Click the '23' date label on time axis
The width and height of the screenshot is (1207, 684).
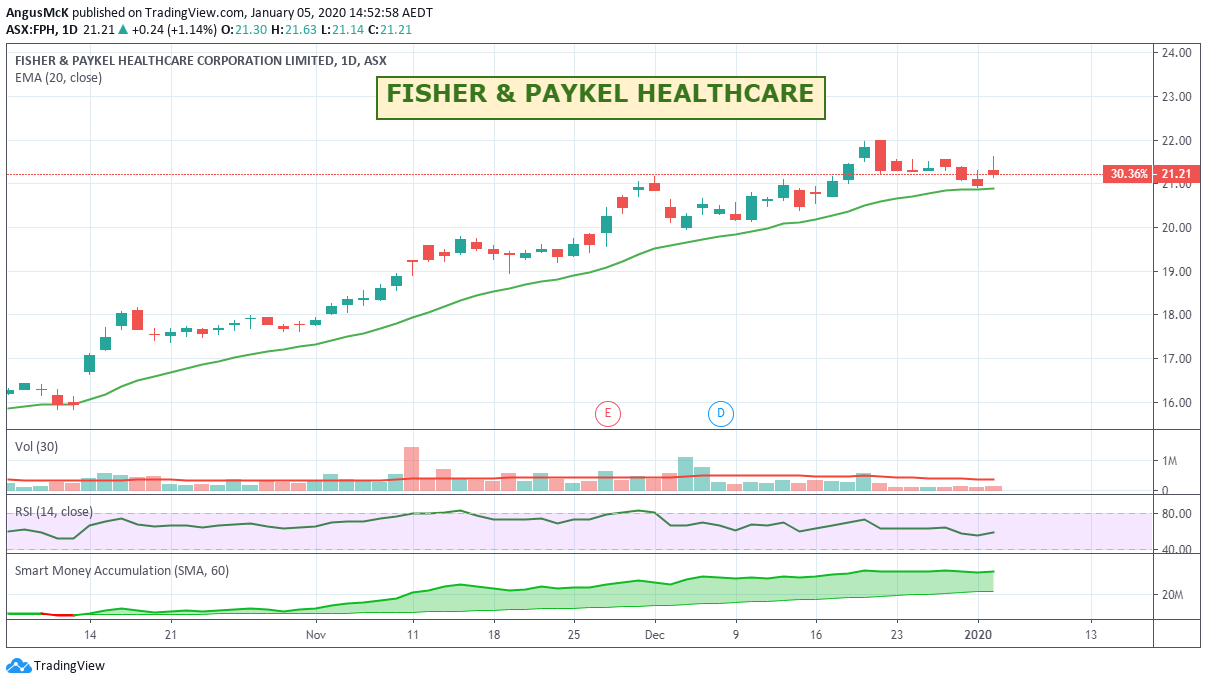(x=897, y=634)
